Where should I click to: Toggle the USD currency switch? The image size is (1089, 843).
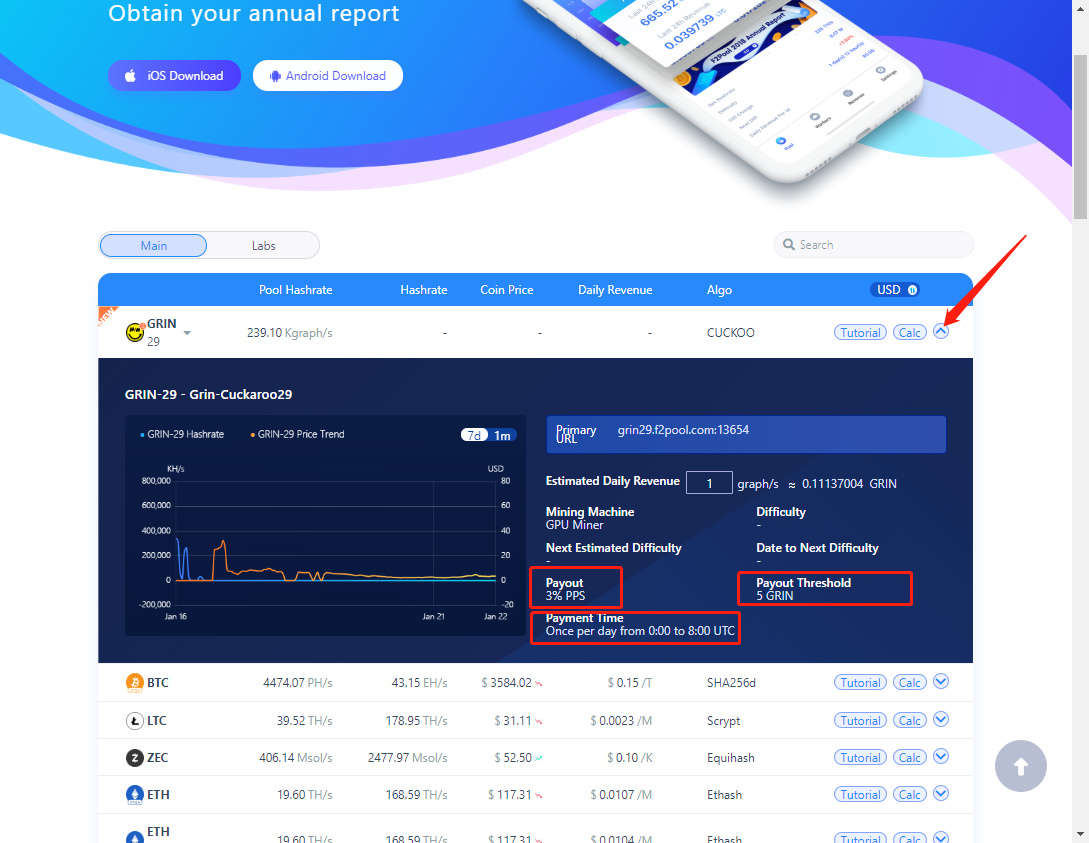(x=895, y=290)
